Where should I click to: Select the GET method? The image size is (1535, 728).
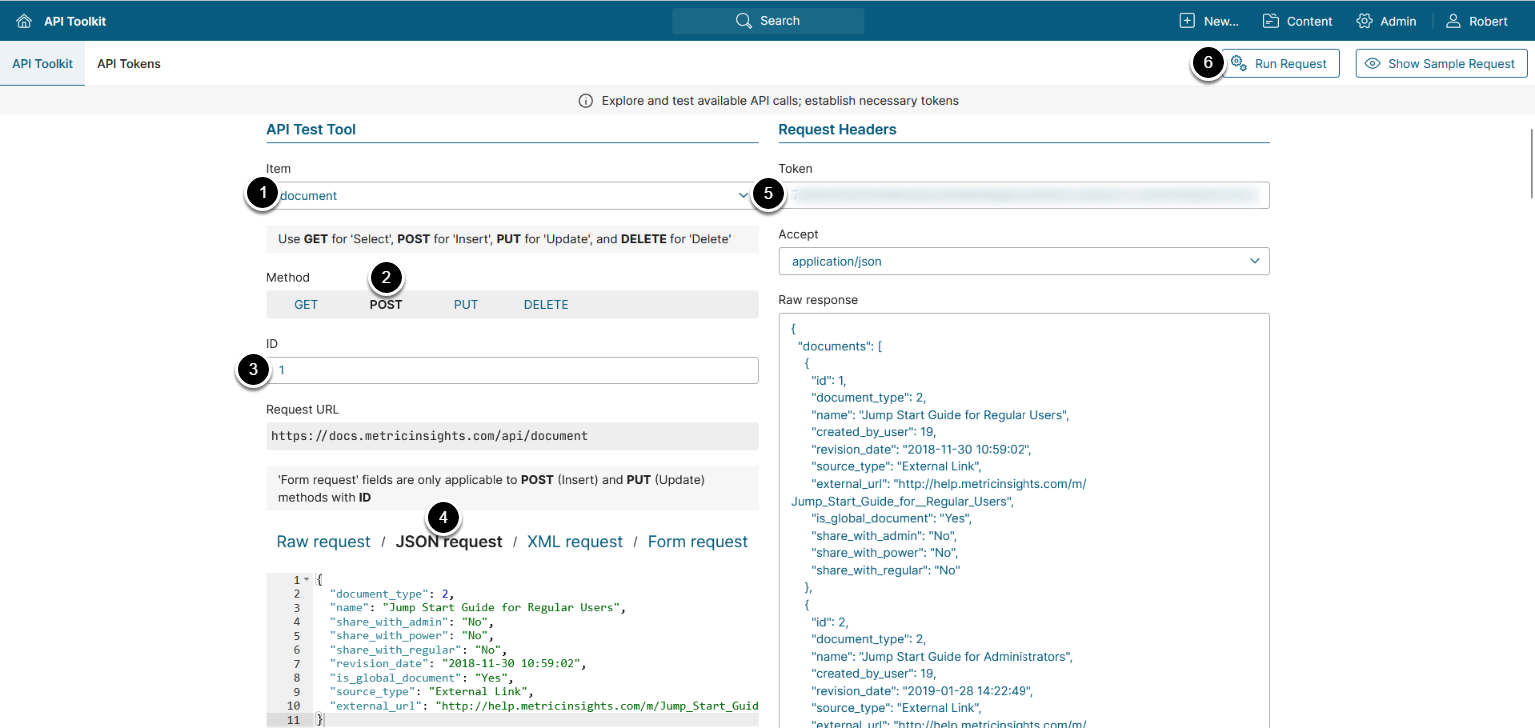[306, 305]
